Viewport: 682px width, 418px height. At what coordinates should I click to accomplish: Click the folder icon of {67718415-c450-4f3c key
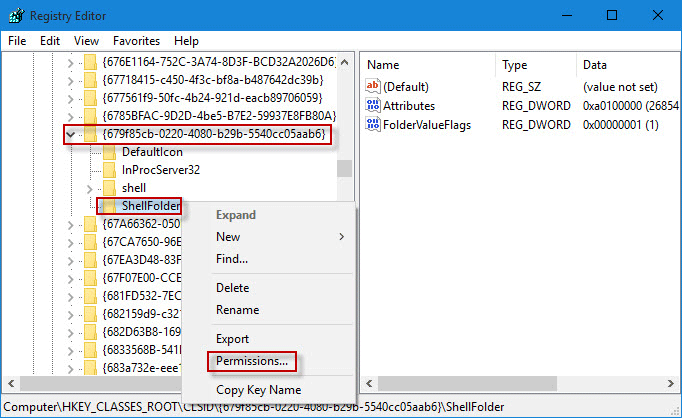pyautogui.click(x=90, y=80)
